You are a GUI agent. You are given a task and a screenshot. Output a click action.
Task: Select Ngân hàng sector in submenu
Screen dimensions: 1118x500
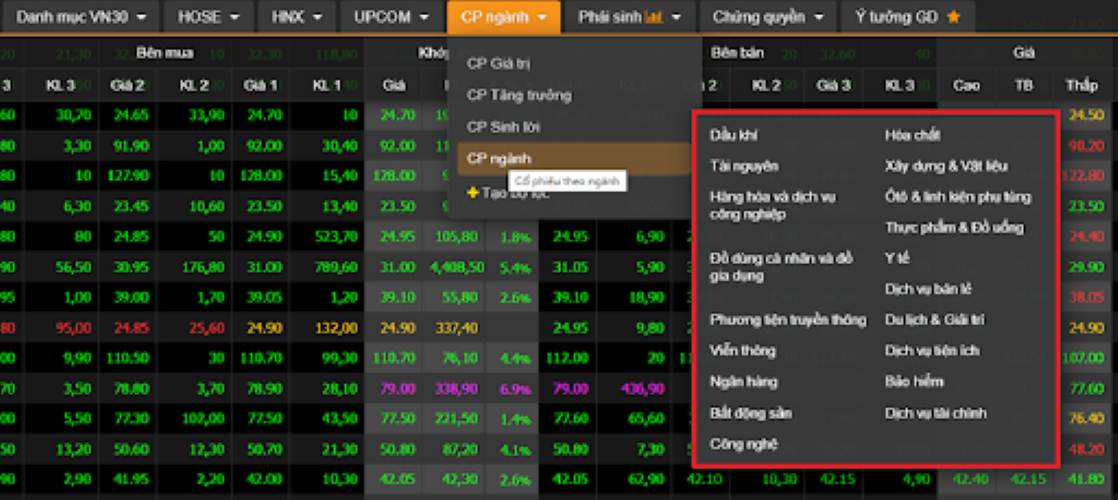[x=743, y=381]
